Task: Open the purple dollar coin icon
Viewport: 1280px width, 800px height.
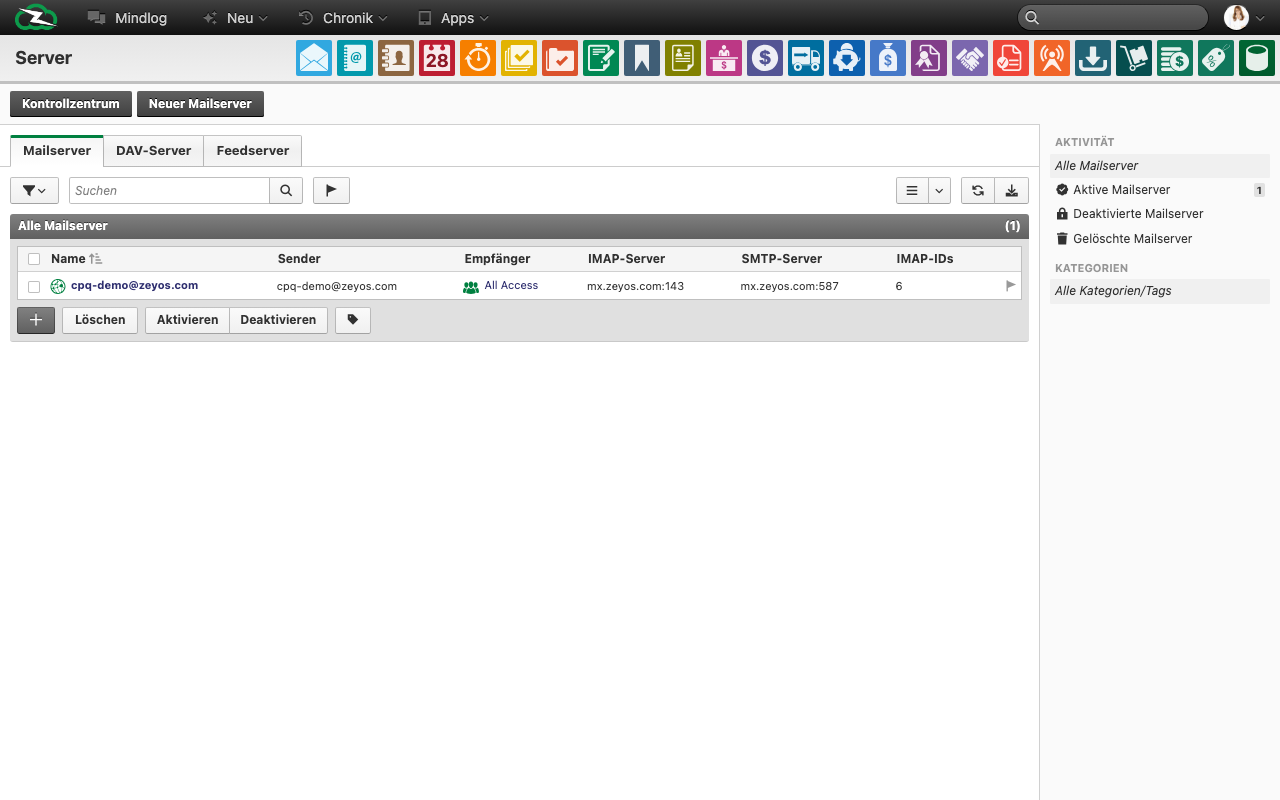Action: tap(765, 58)
